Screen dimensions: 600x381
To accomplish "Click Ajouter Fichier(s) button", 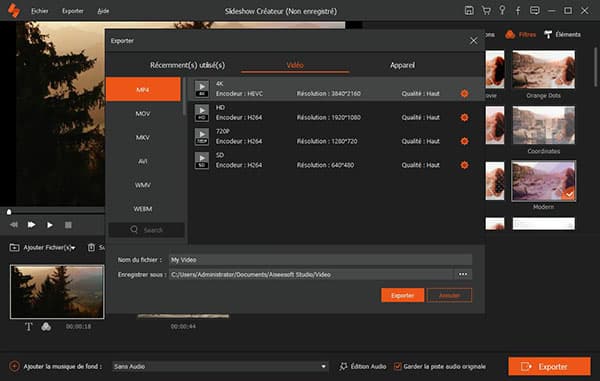I will pyautogui.click(x=42, y=247).
